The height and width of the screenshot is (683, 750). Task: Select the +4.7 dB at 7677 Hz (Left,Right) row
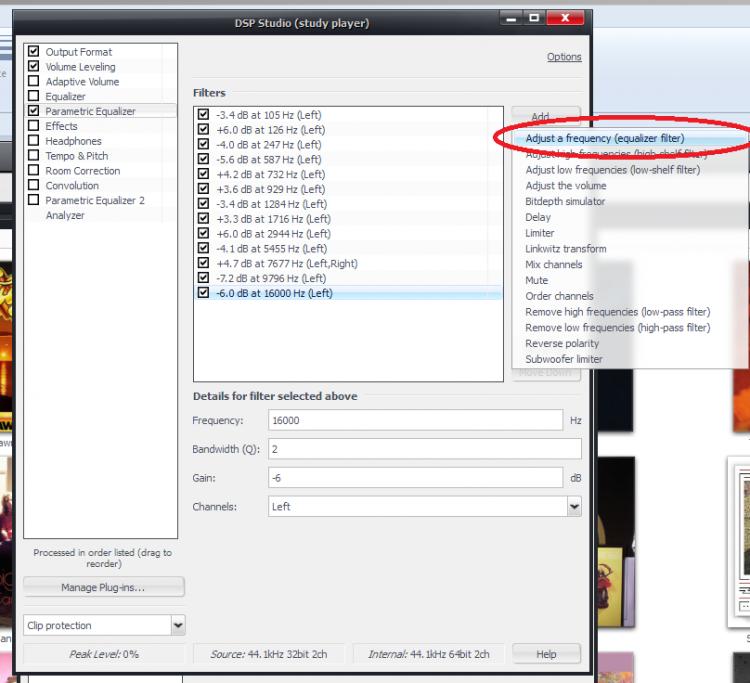pyautogui.click(x=348, y=264)
